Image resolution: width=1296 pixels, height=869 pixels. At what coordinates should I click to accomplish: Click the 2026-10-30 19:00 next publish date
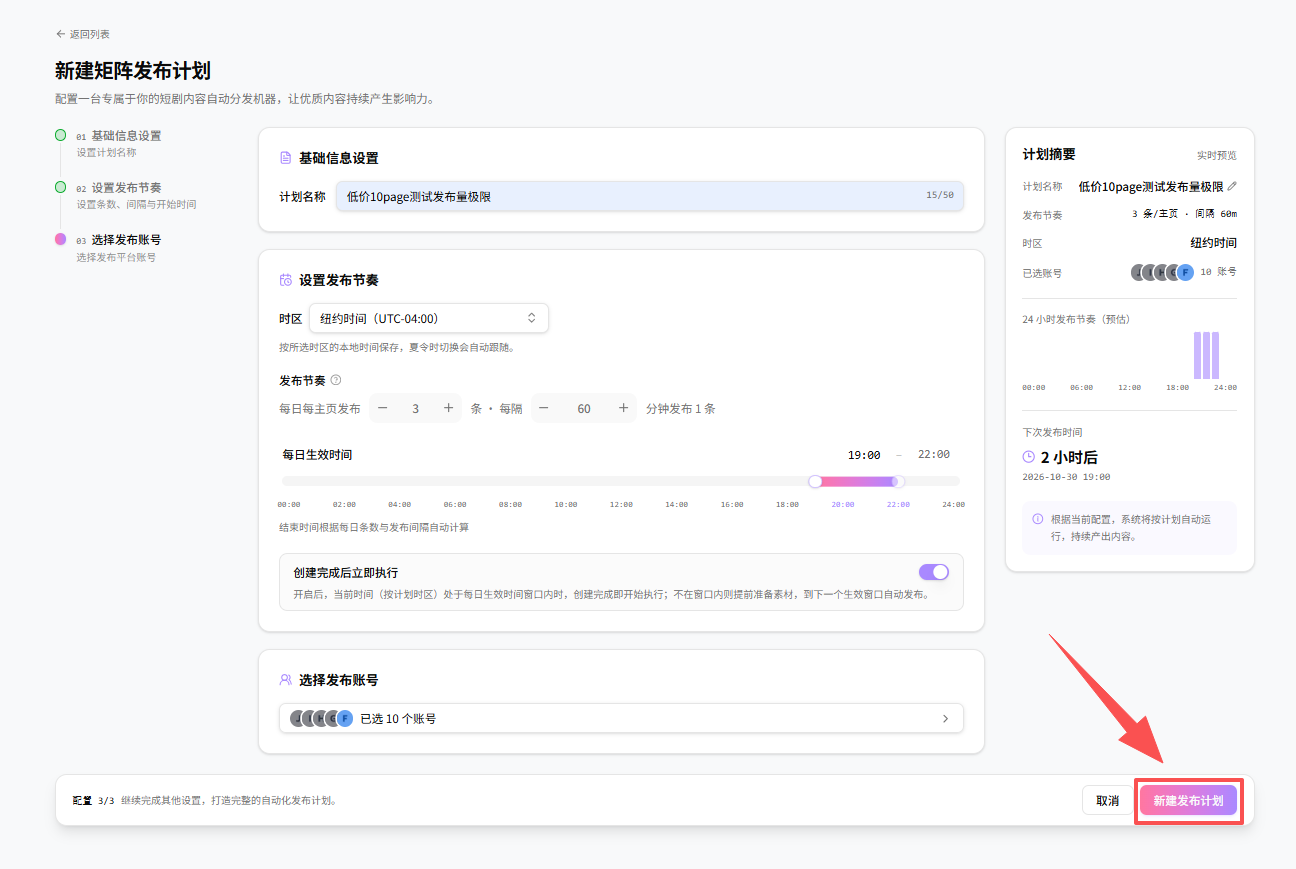tap(1066, 477)
